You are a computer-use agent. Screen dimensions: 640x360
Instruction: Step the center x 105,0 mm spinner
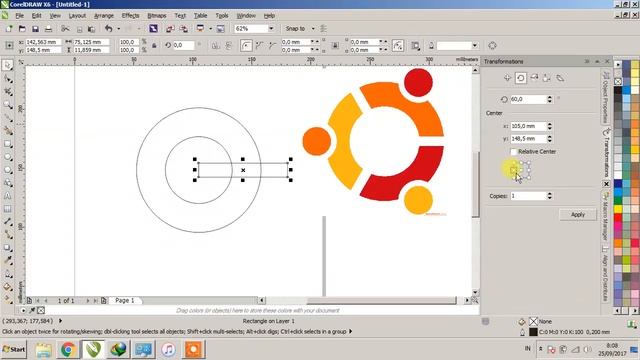(x=550, y=126)
